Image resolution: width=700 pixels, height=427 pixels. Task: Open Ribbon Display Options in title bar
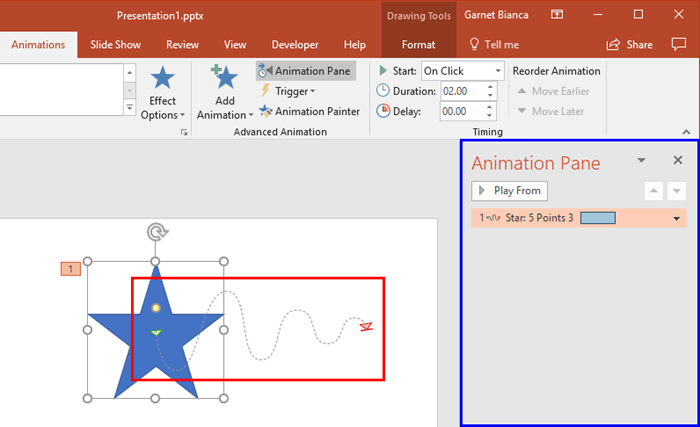coord(557,15)
